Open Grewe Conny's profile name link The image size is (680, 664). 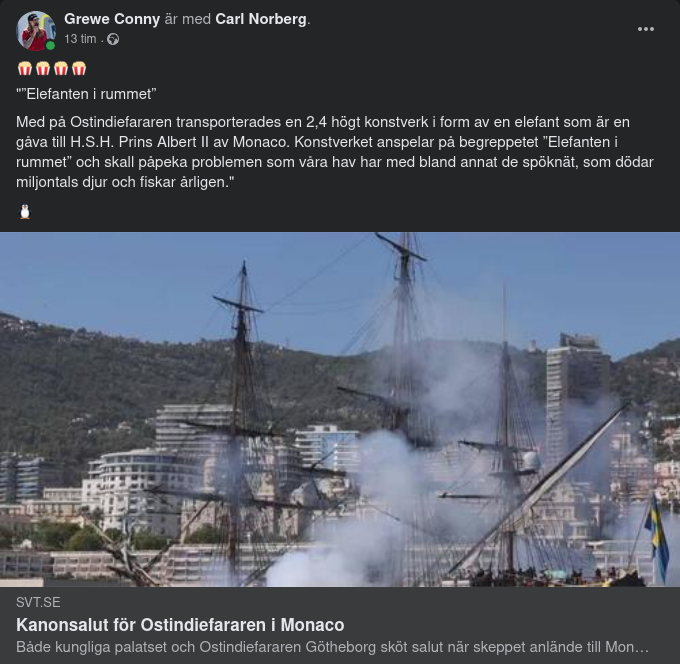coord(112,19)
